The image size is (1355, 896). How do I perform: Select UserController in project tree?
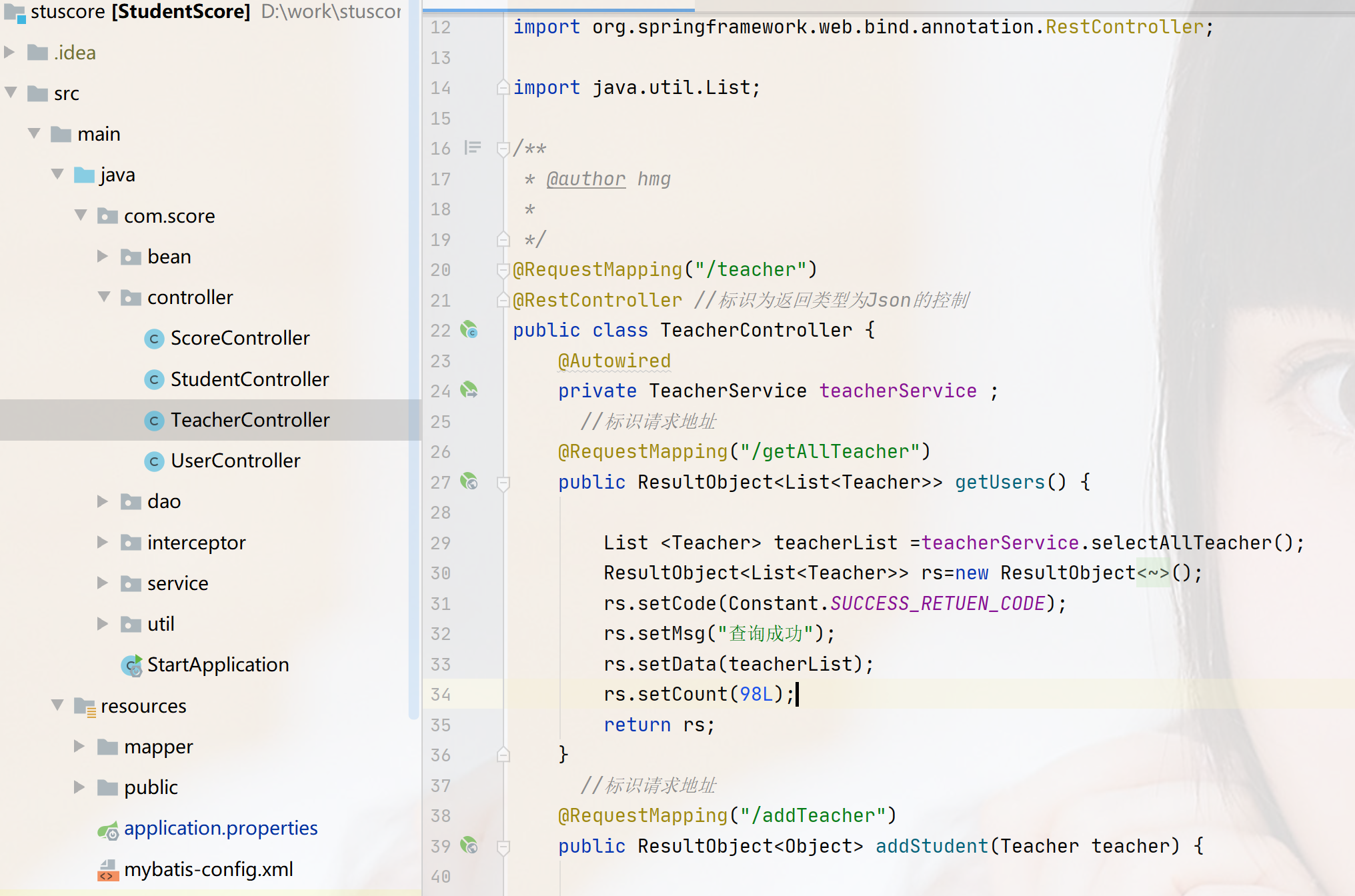point(235,461)
